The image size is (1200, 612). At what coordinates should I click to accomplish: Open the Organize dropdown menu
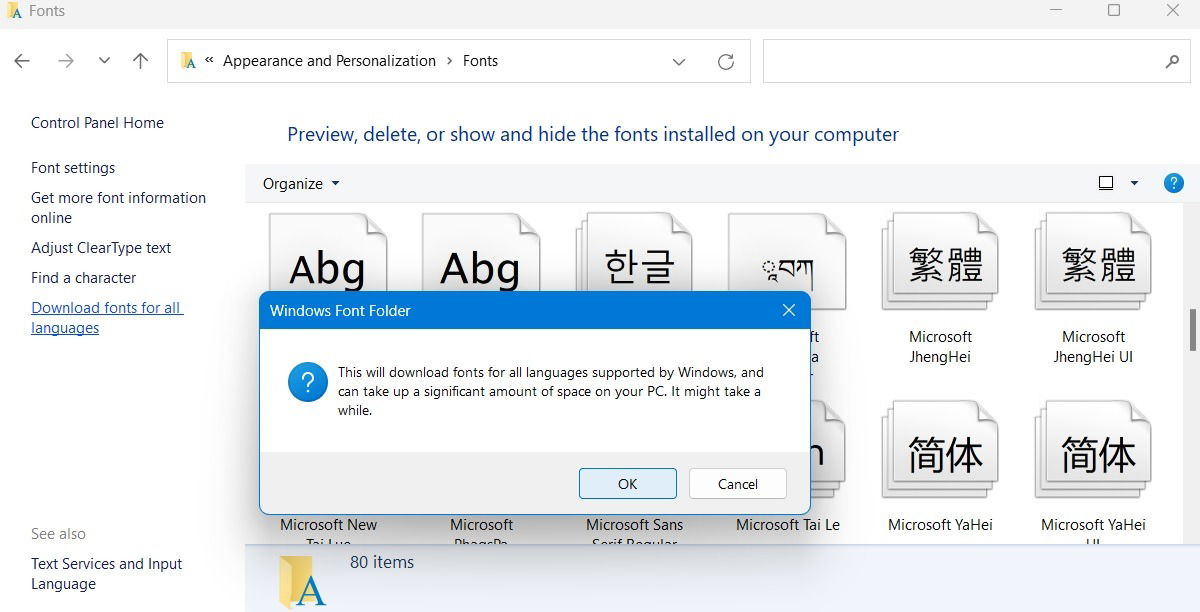coord(301,184)
